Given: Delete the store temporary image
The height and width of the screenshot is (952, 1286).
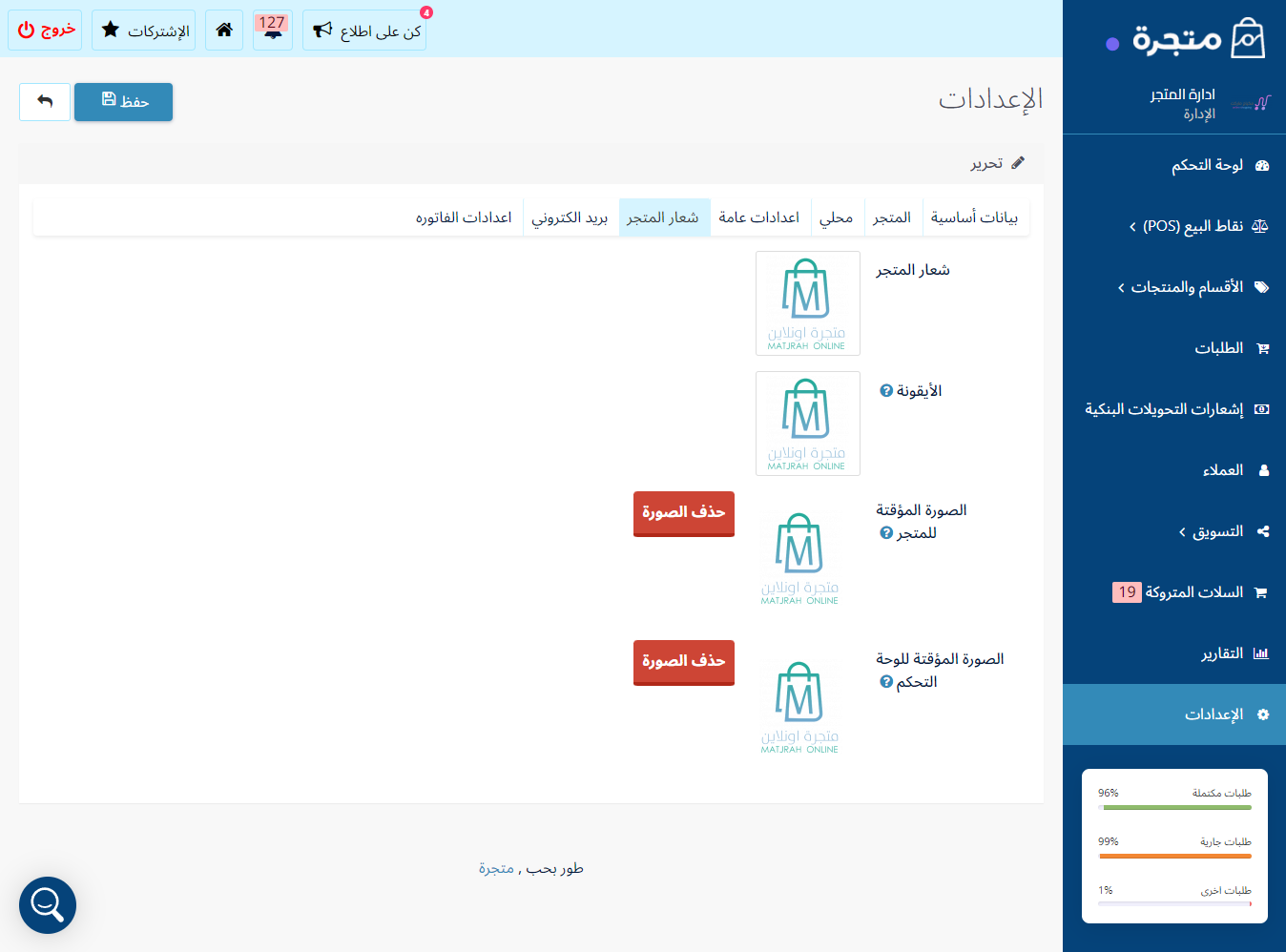Looking at the screenshot, I should [684, 513].
